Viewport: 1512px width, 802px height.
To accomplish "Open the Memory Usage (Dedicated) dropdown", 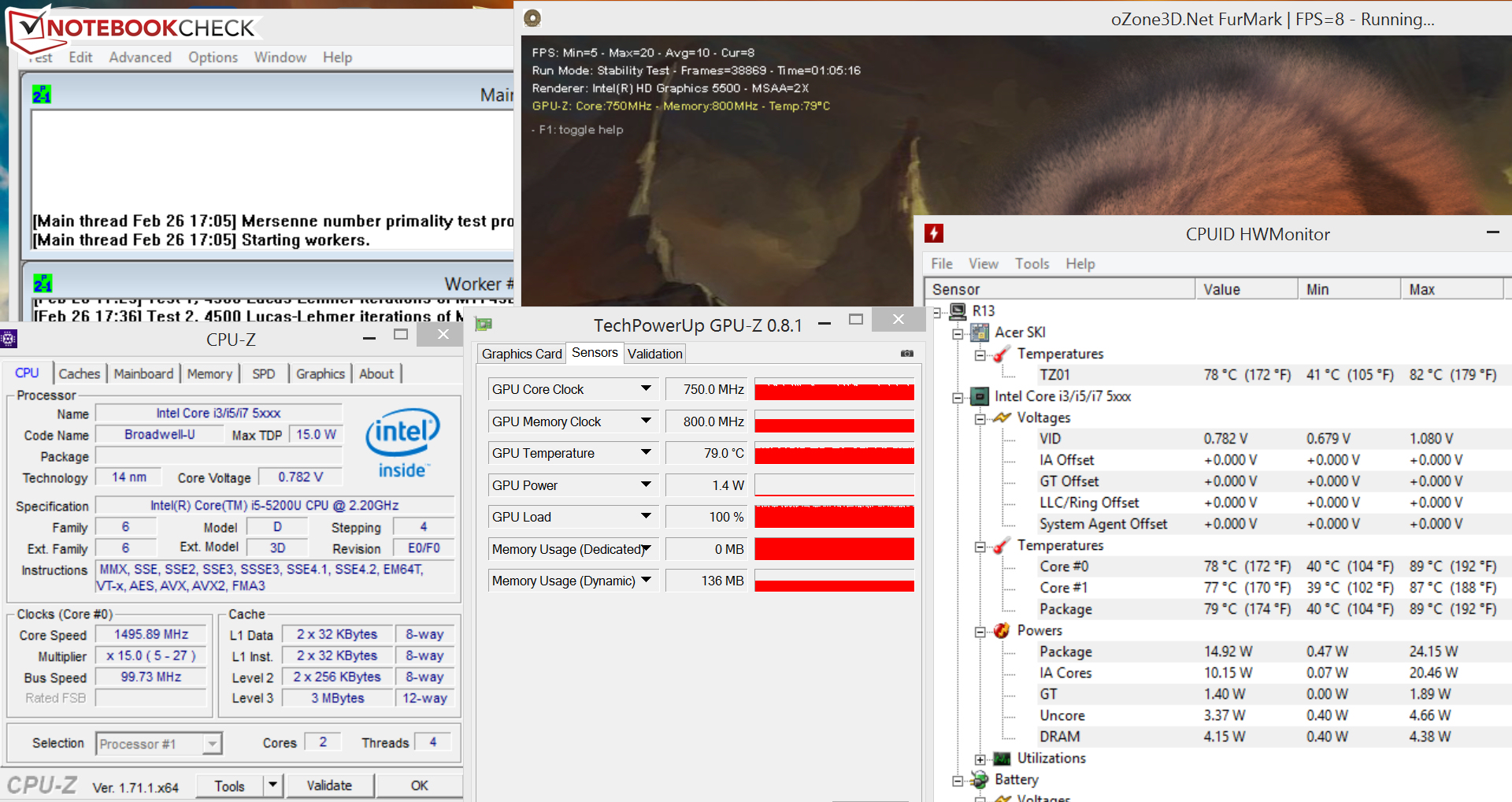I will [x=647, y=548].
